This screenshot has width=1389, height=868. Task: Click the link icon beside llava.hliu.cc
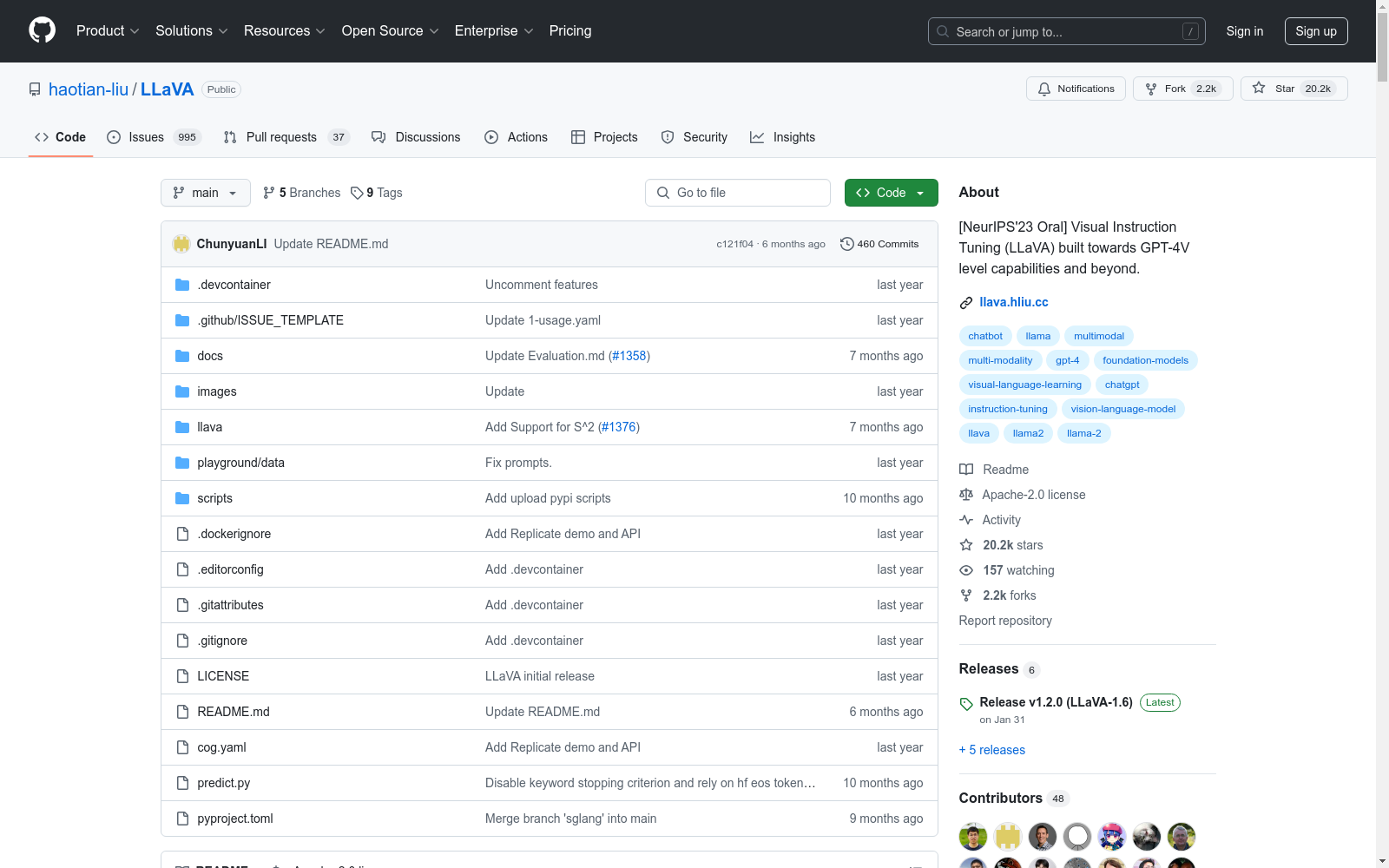(966, 302)
